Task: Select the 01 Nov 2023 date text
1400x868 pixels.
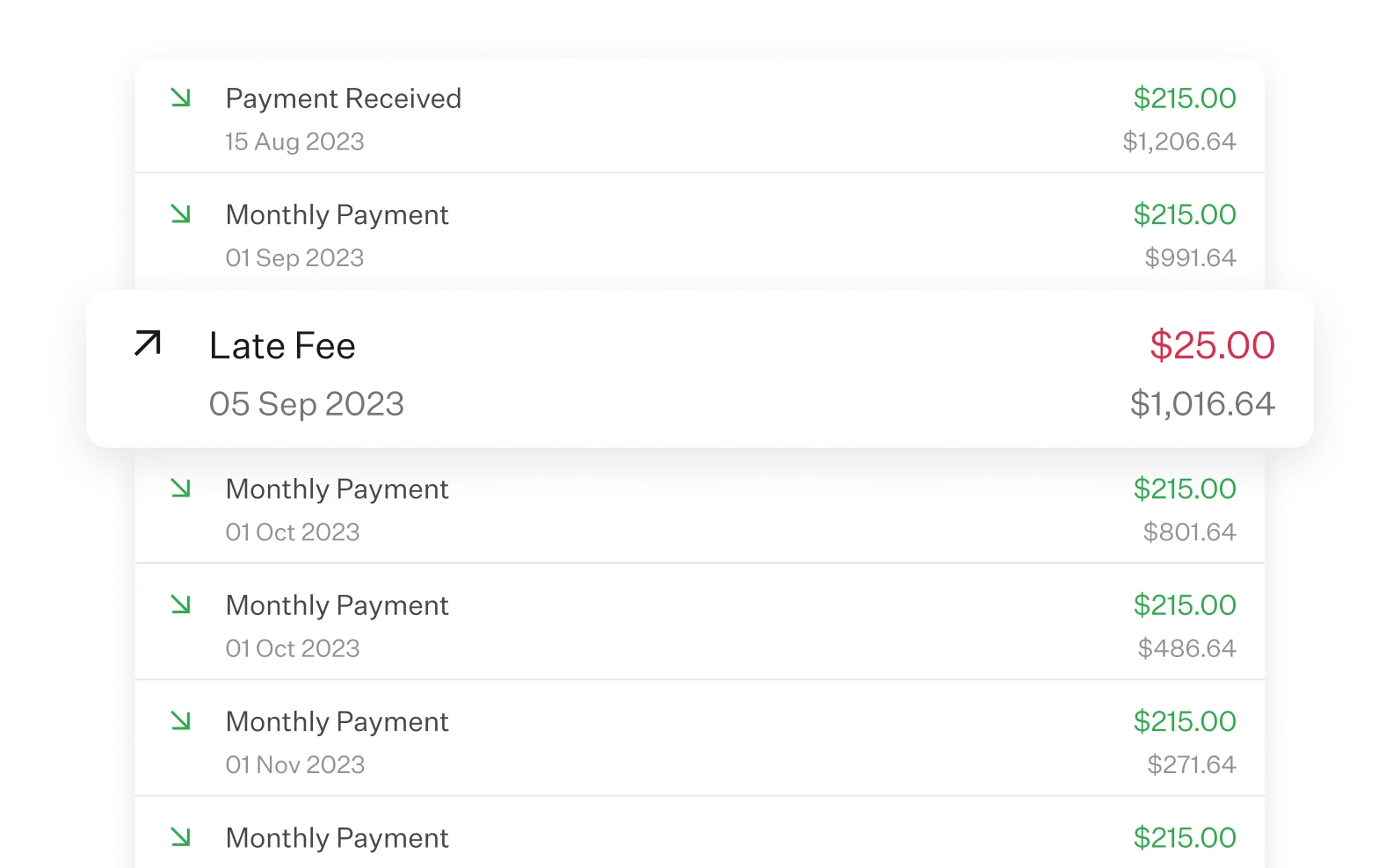Action: coord(295,764)
